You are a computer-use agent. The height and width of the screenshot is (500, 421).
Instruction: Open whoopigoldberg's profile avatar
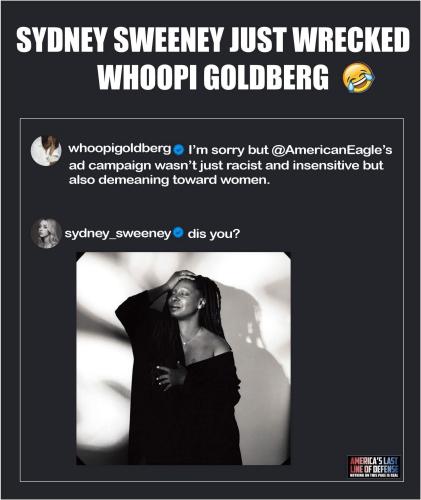[46, 151]
